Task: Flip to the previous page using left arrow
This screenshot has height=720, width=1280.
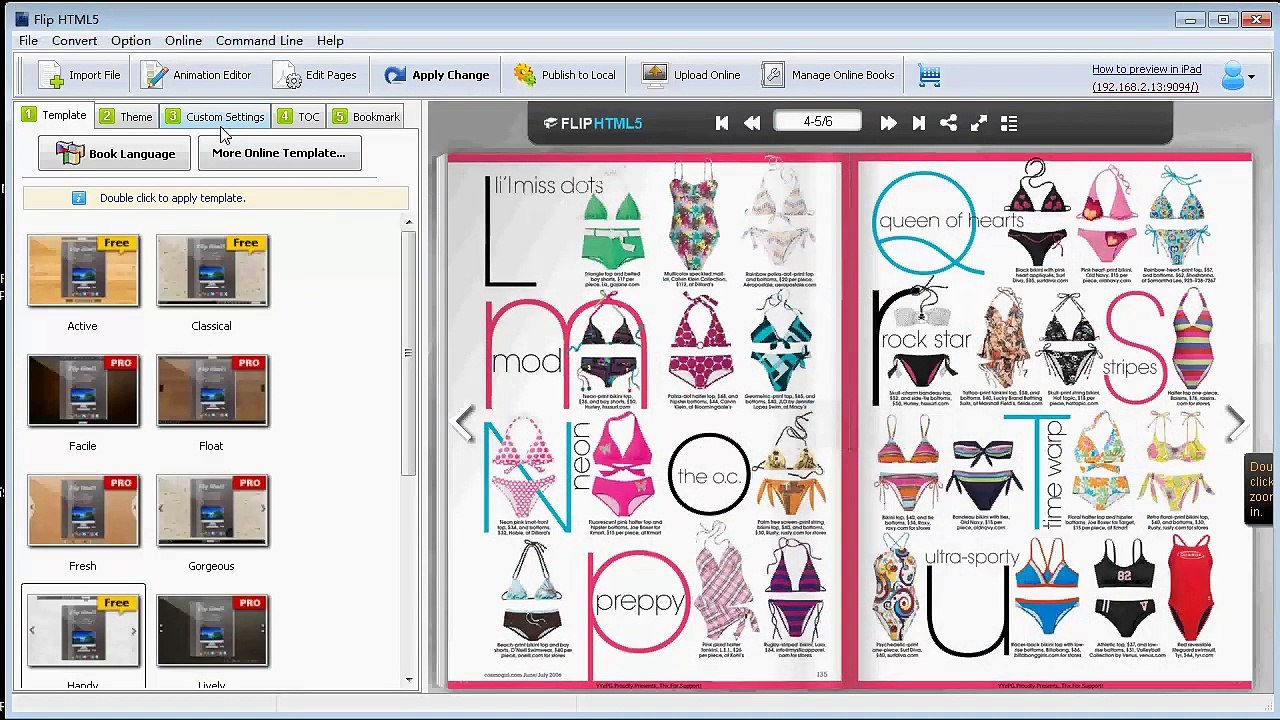Action: [x=463, y=423]
